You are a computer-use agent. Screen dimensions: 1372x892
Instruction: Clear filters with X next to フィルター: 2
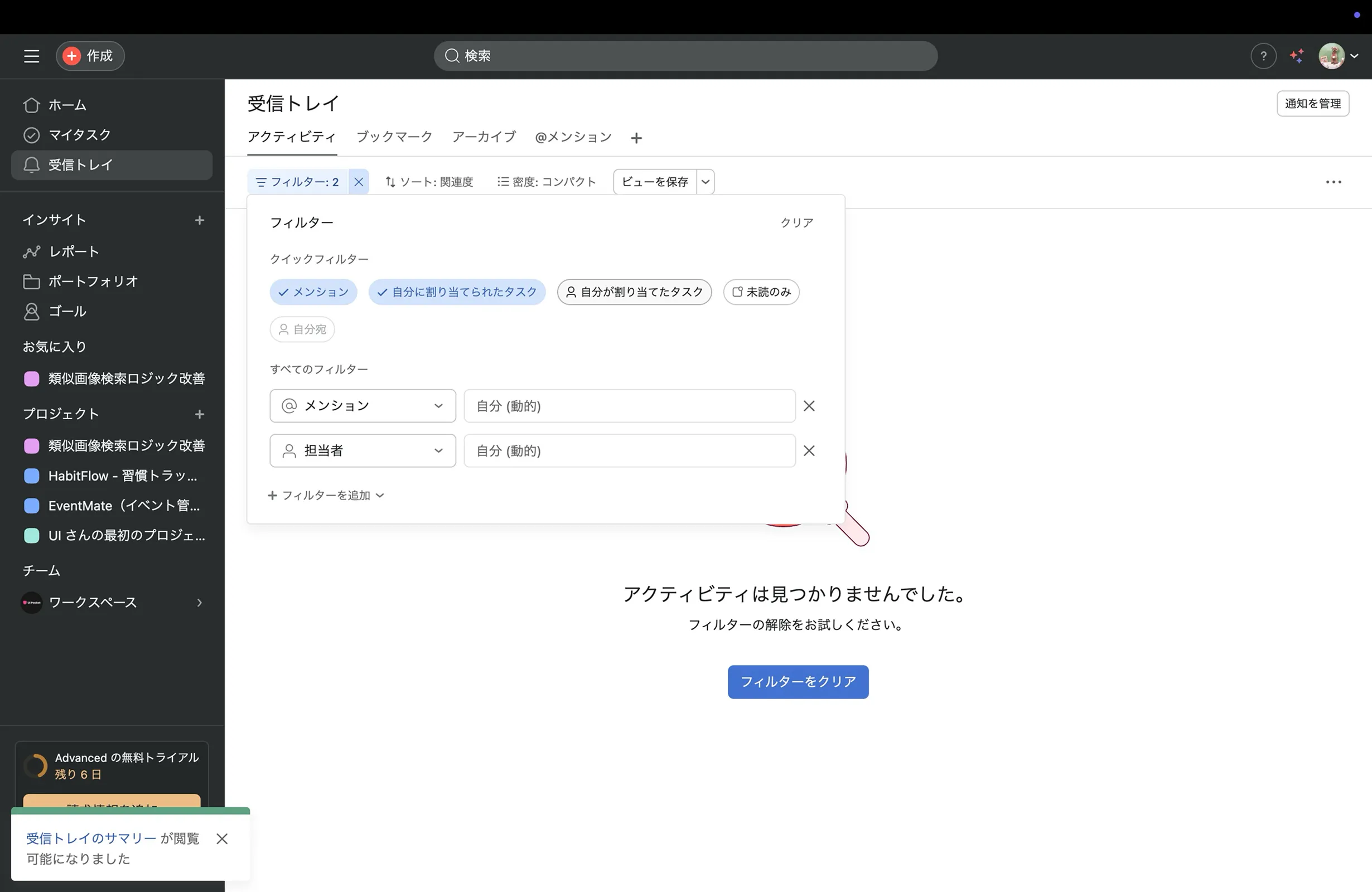[359, 182]
